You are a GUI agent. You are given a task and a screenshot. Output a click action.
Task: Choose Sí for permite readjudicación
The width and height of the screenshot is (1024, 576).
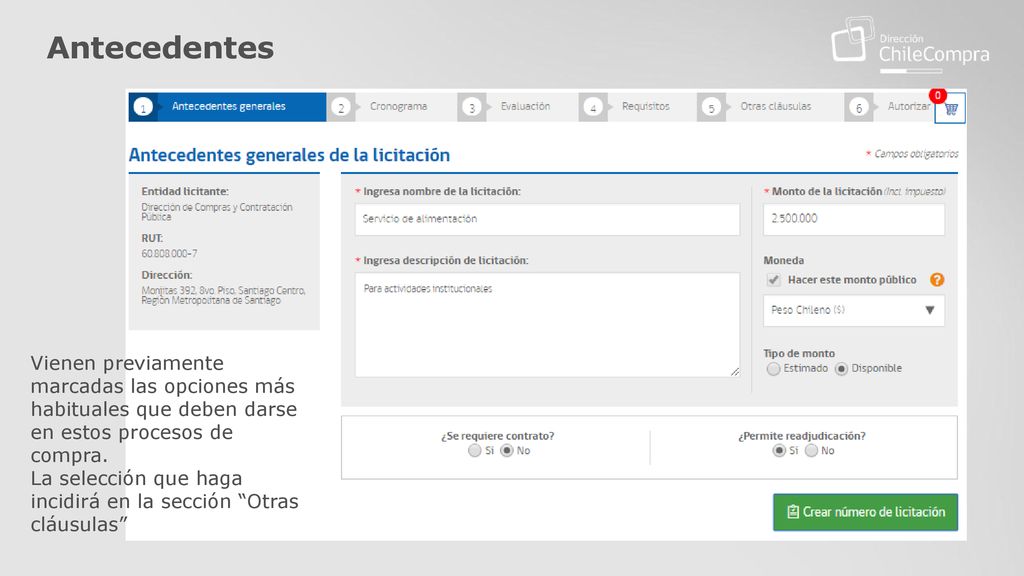[x=778, y=451]
